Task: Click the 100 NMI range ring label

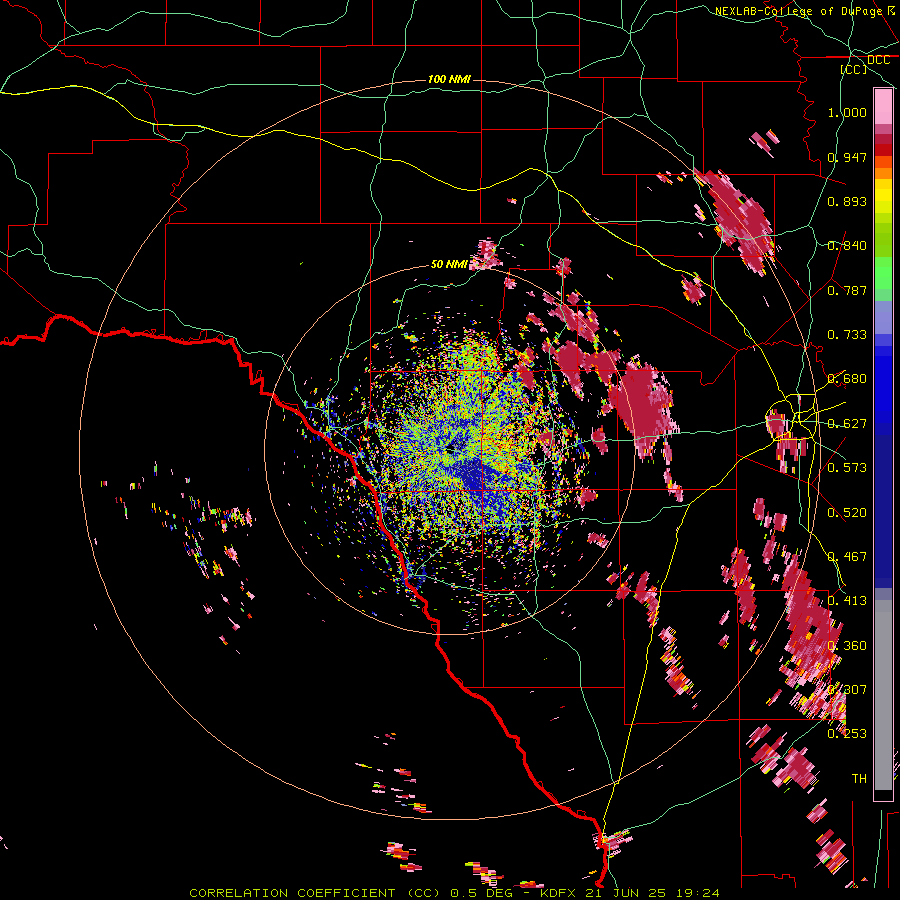Action: pos(449,79)
